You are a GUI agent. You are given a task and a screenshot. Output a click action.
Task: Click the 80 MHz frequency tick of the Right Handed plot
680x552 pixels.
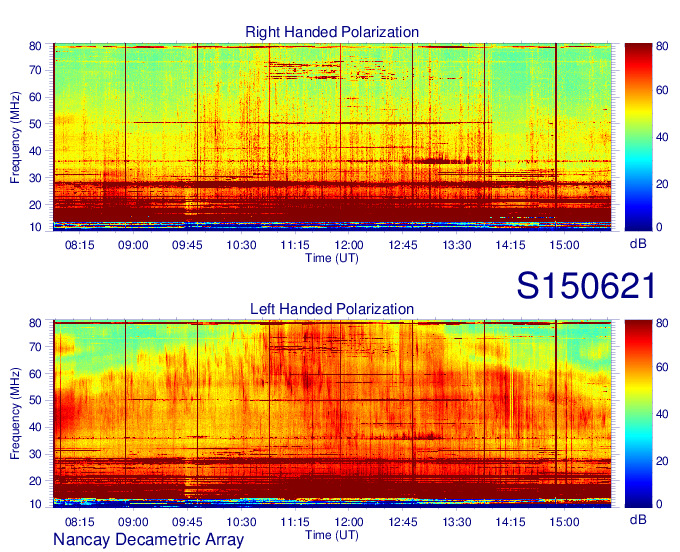point(36,46)
